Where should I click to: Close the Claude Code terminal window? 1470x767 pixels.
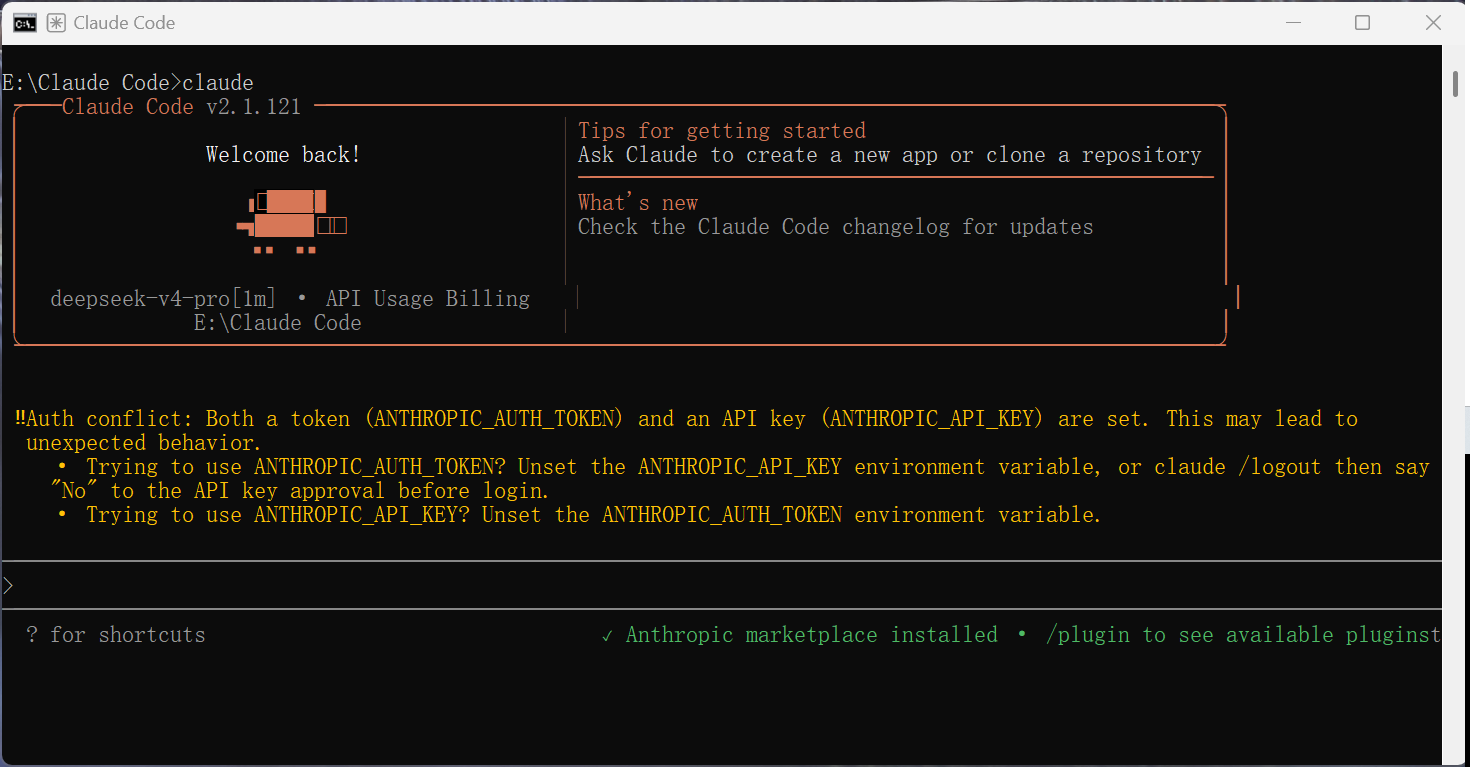click(x=1432, y=23)
